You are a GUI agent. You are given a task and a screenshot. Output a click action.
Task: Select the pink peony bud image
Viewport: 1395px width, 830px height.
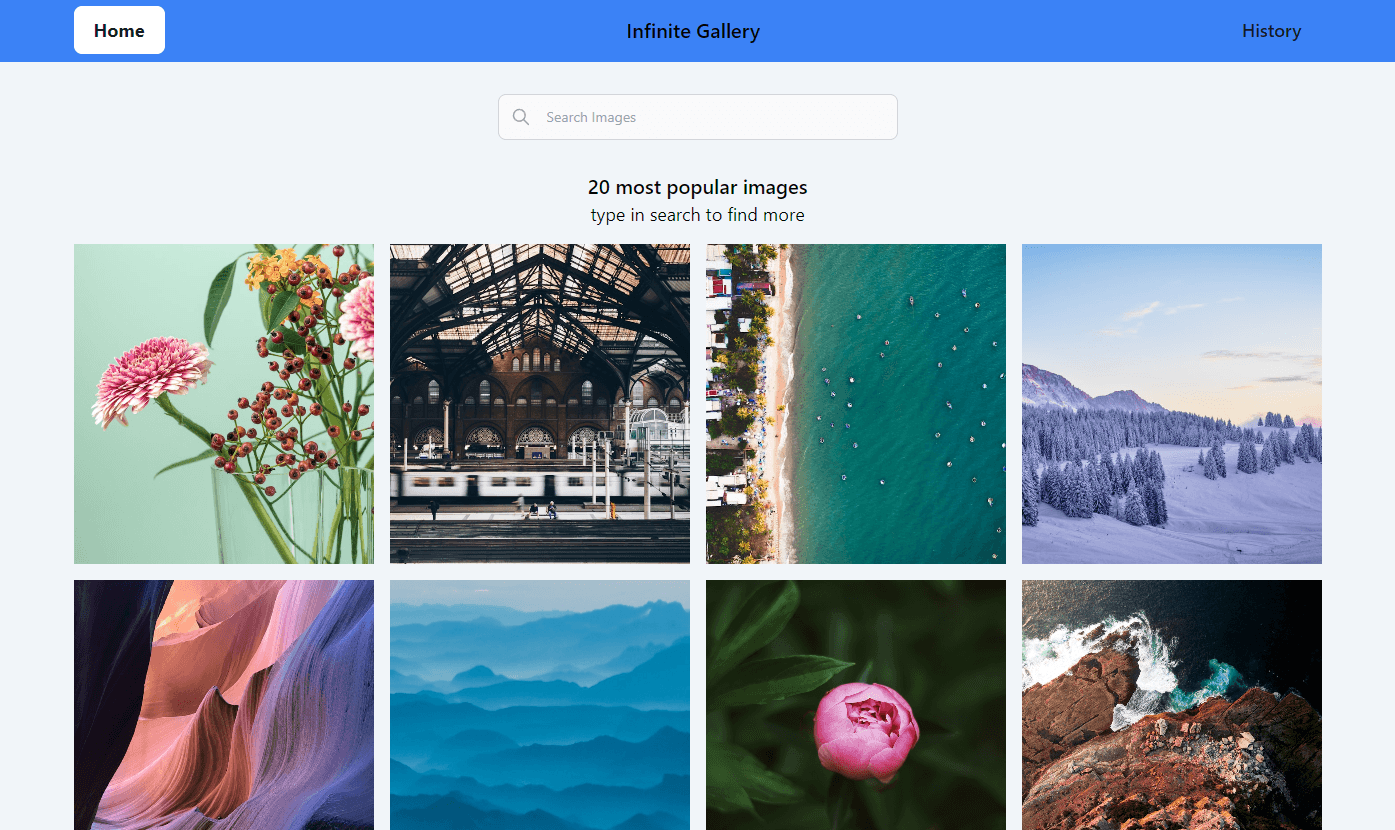pyautogui.click(x=856, y=705)
